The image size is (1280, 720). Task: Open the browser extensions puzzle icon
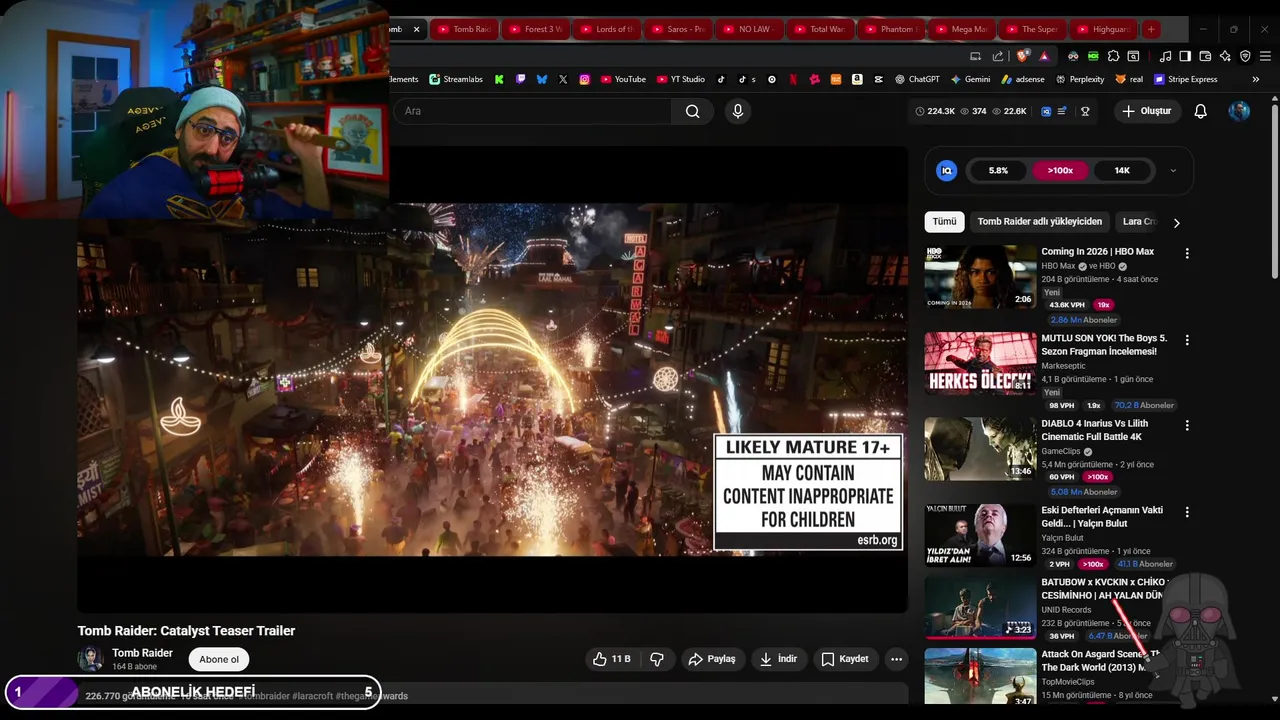pos(1113,56)
